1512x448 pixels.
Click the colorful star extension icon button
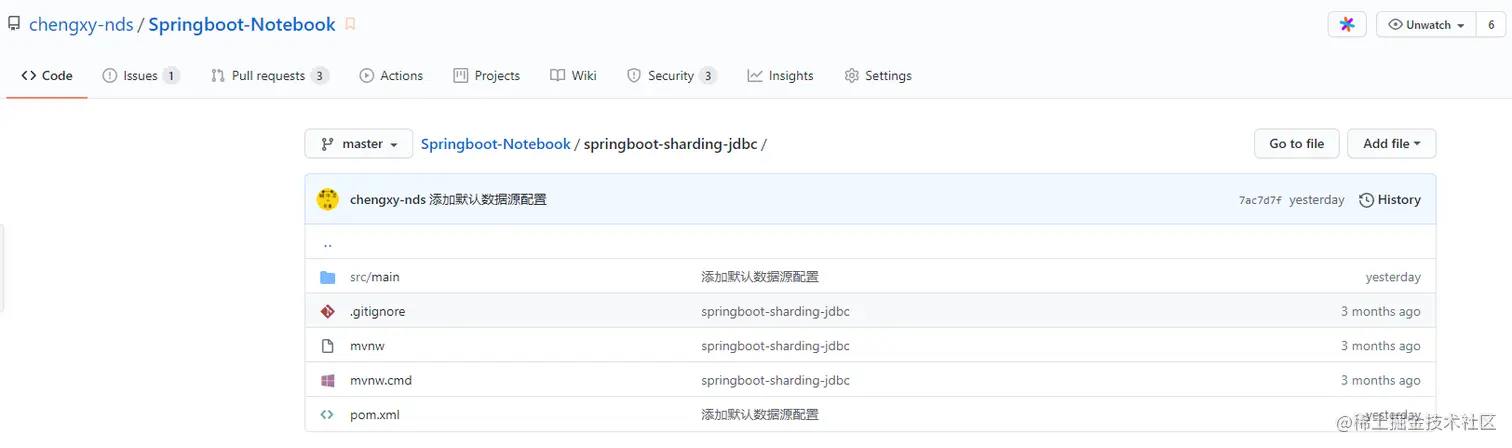point(1347,25)
